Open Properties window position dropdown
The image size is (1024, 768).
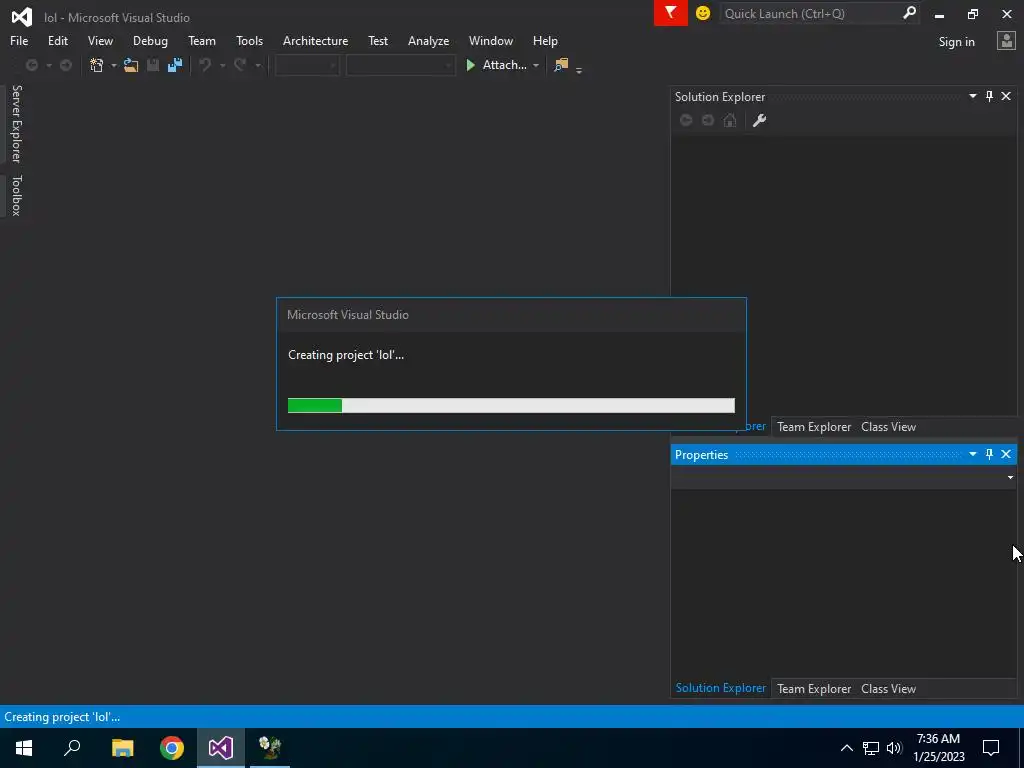(x=972, y=454)
